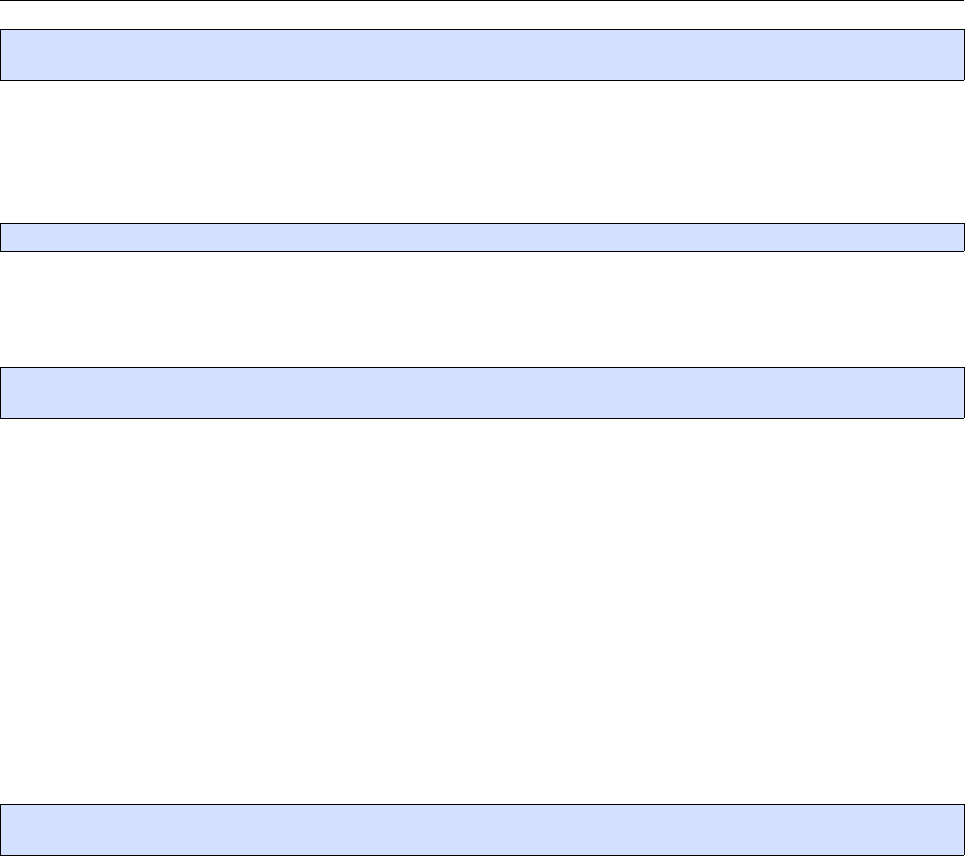Click the third blue section bar

482,393
